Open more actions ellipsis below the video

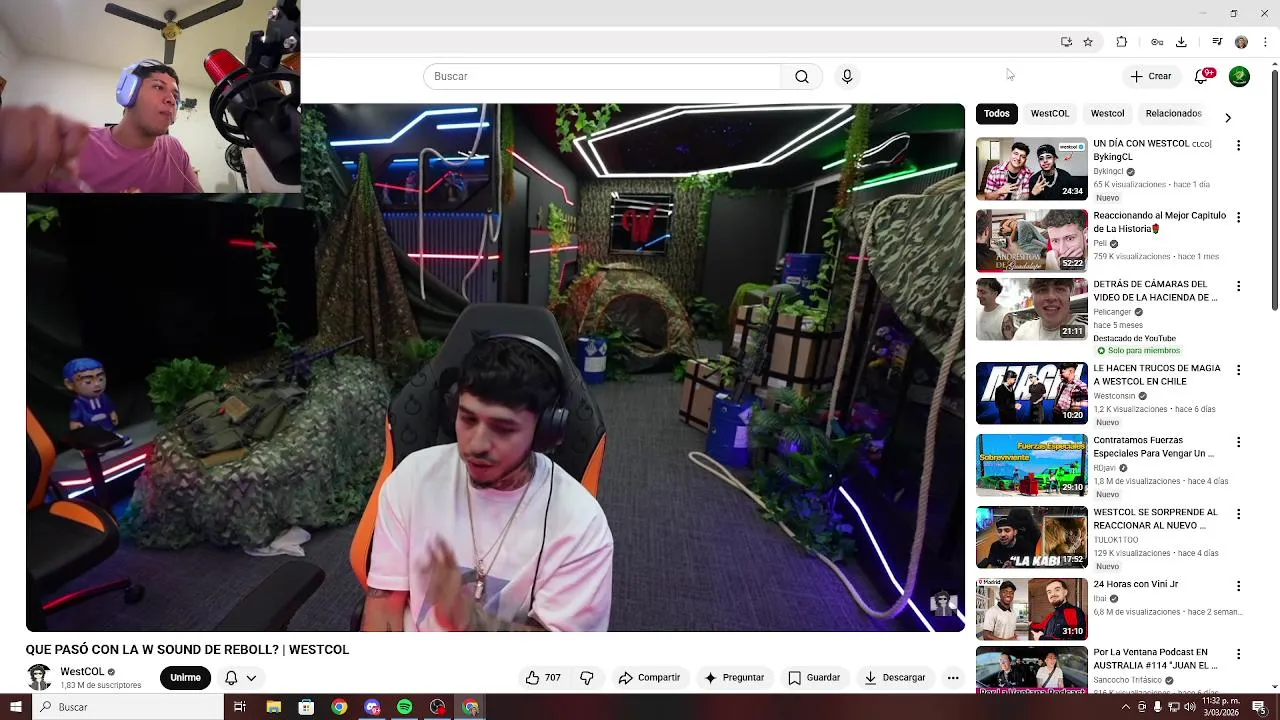point(953,678)
